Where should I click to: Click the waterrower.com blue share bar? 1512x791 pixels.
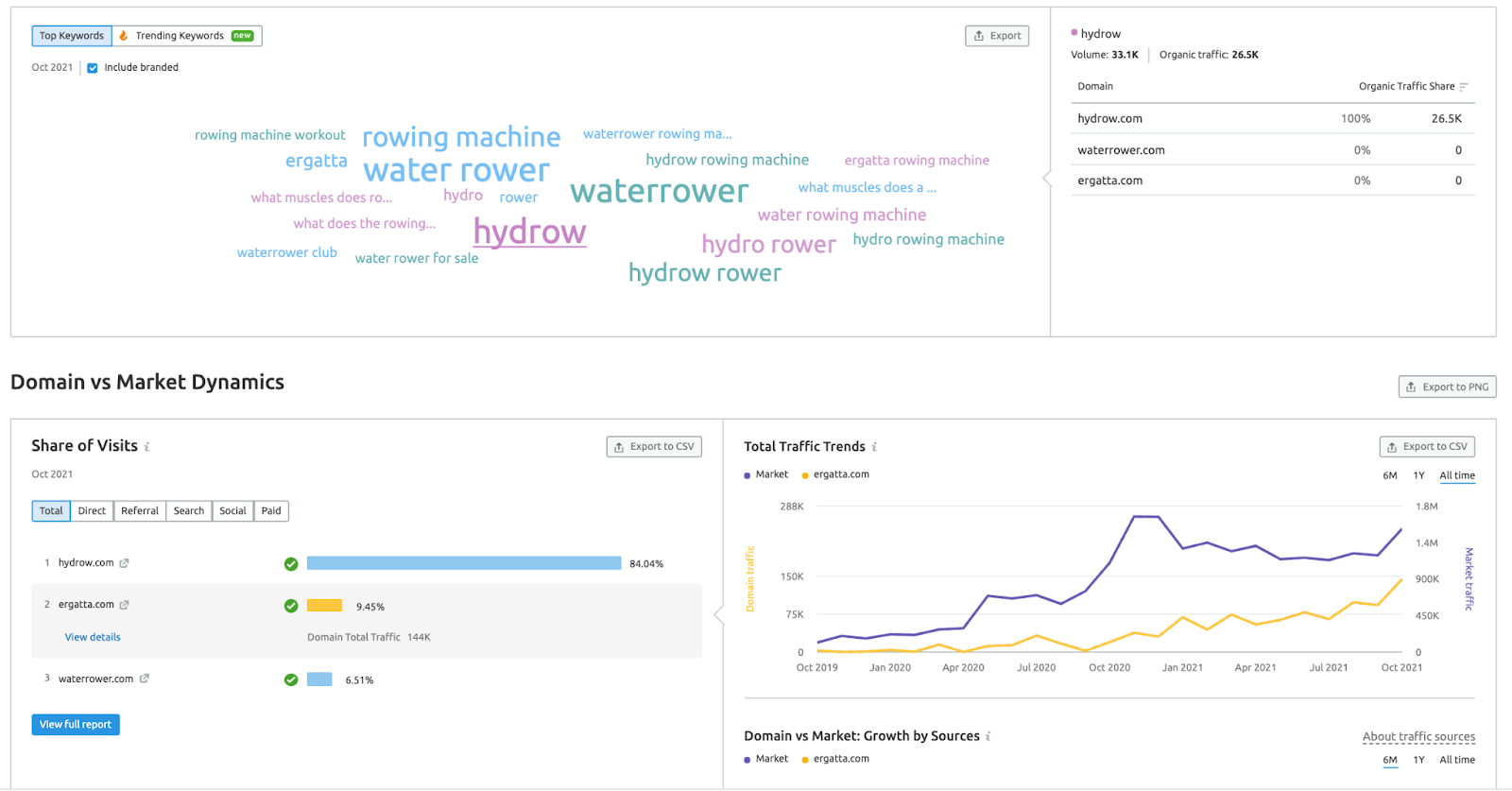pos(319,679)
